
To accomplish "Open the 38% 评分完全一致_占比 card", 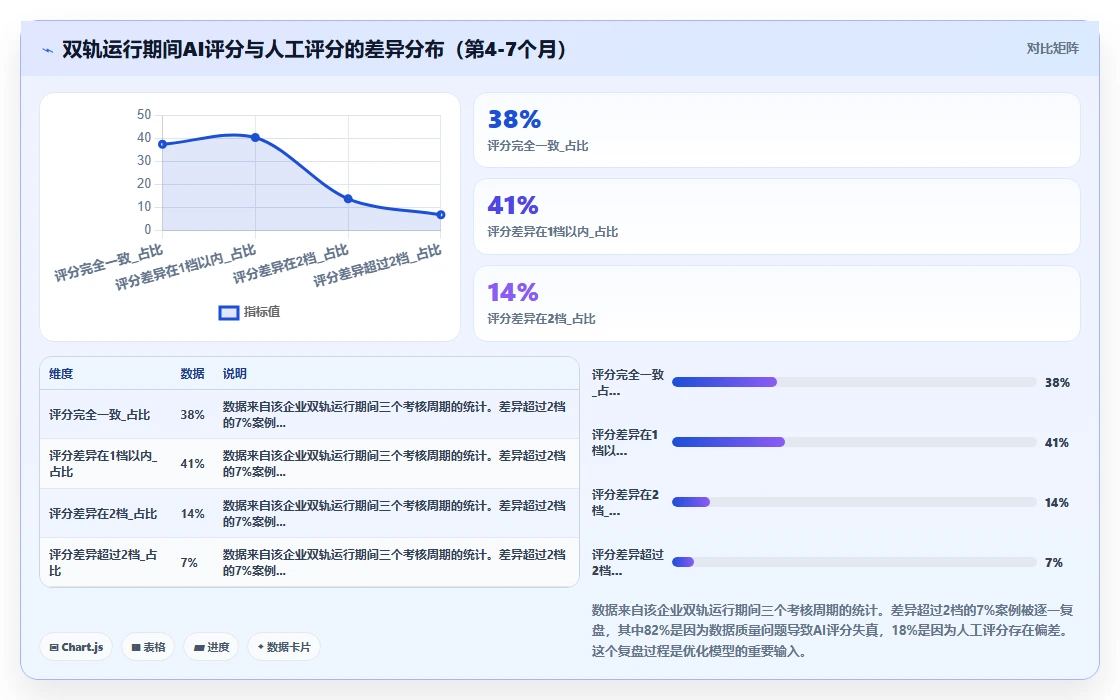I will (x=776, y=130).
